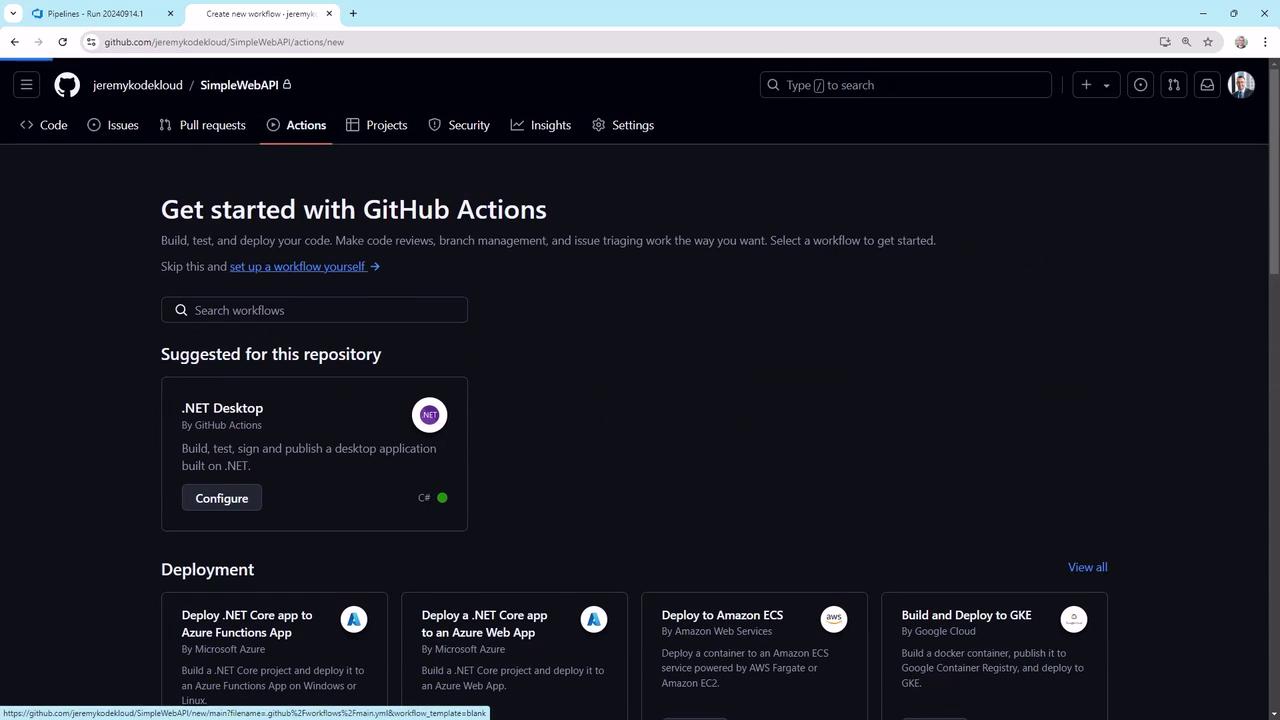Image resolution: width=1280 pixels, height=720 pixels.
Task: Switch to the Code tab
Action: pyautogui.click(x=44, y=125)
